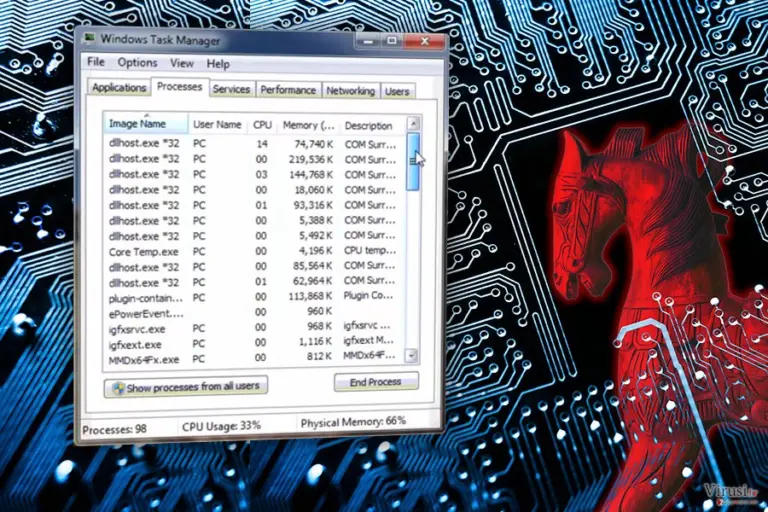Click scrollbar up arrow in process list
The height and width of the screenshot is (512, 768).
(413, 123)
